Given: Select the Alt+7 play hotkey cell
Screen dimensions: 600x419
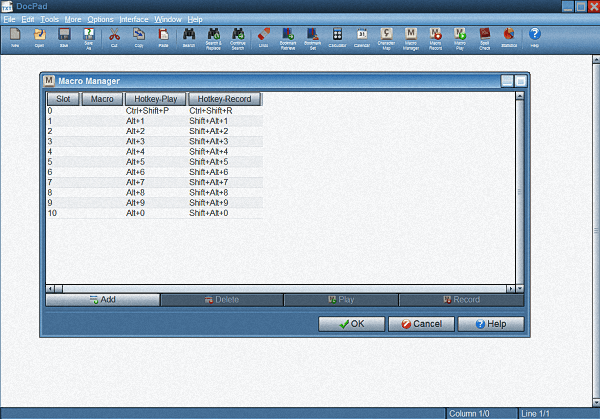Looking at the screenshot, I should (135, 182).
